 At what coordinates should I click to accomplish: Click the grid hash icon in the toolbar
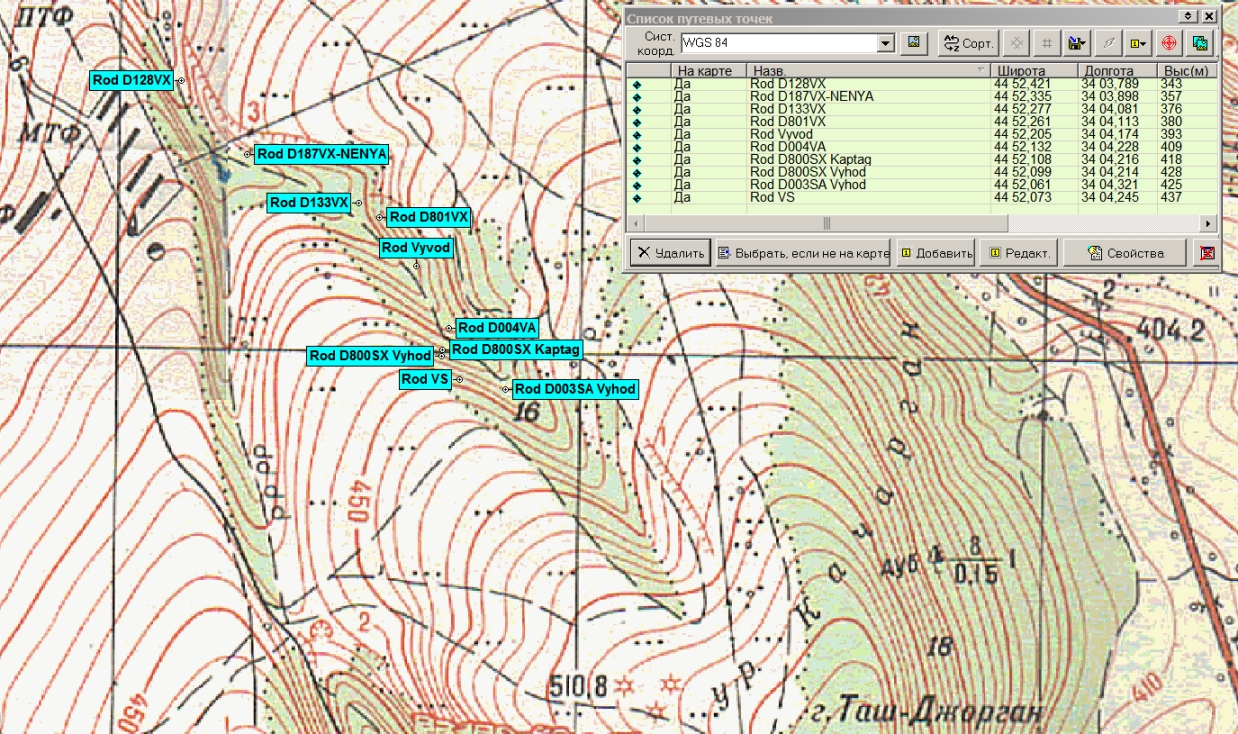click(1046, 43)
